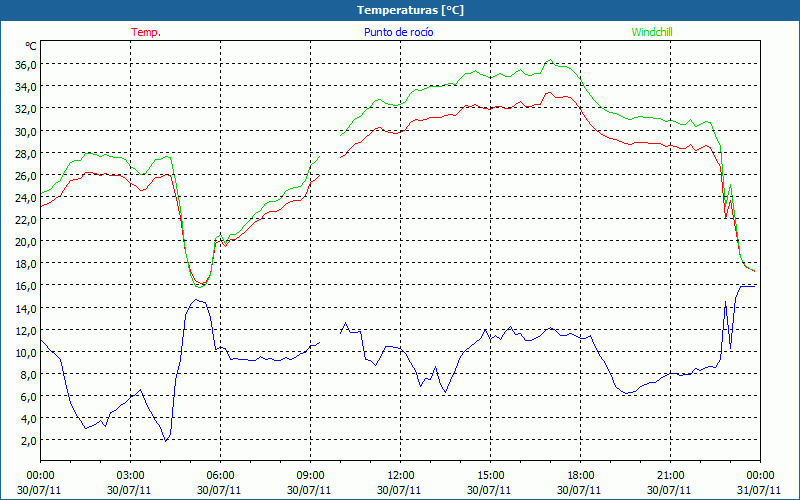Click the 06:00 time axis label
800x500 pixels.
pos(220,475)
